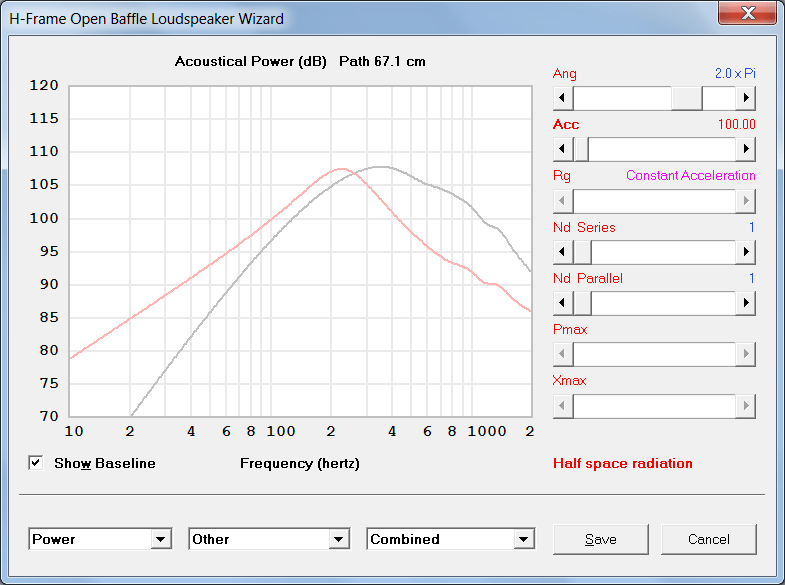
Task: Click the Nd Series slider thumb
Action: pos(582,252)
